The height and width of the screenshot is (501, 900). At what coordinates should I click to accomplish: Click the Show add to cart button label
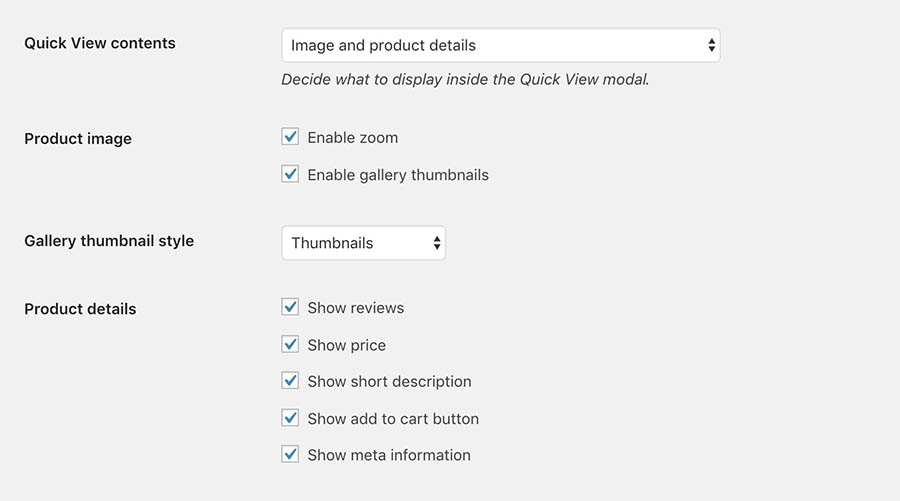pos(393,419)
